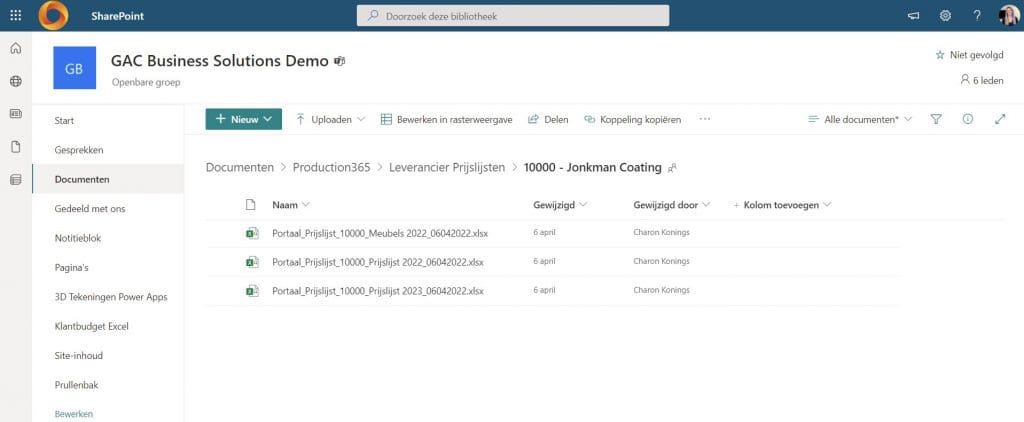Expand the Nieuw dropdown button
The image size is (1024, 422).
(x=243, y=119)
